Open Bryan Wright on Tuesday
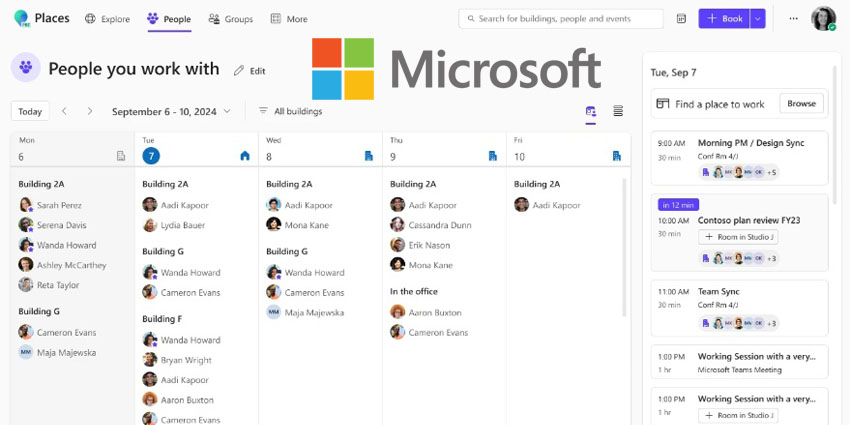The image size is (850, 425). coord(177,360)
